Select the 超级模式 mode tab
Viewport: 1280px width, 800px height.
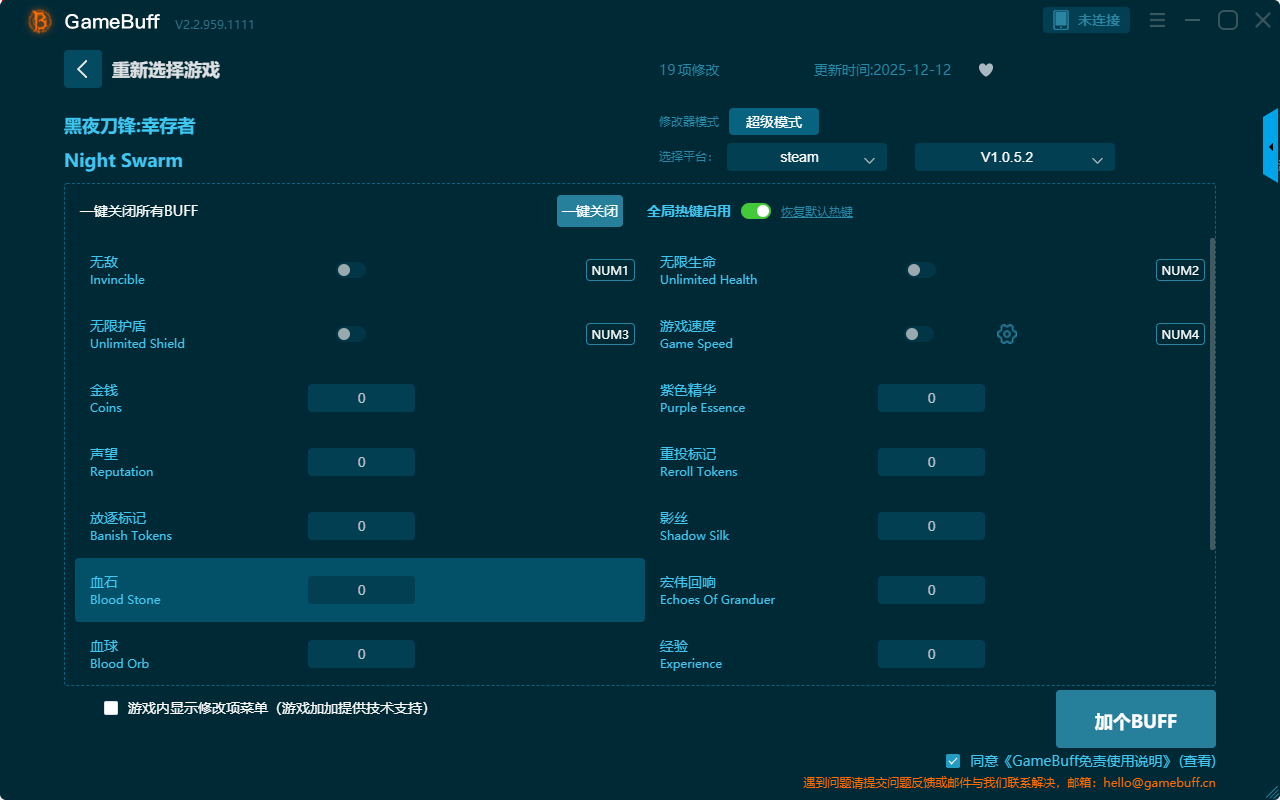[x=773, y=122]
